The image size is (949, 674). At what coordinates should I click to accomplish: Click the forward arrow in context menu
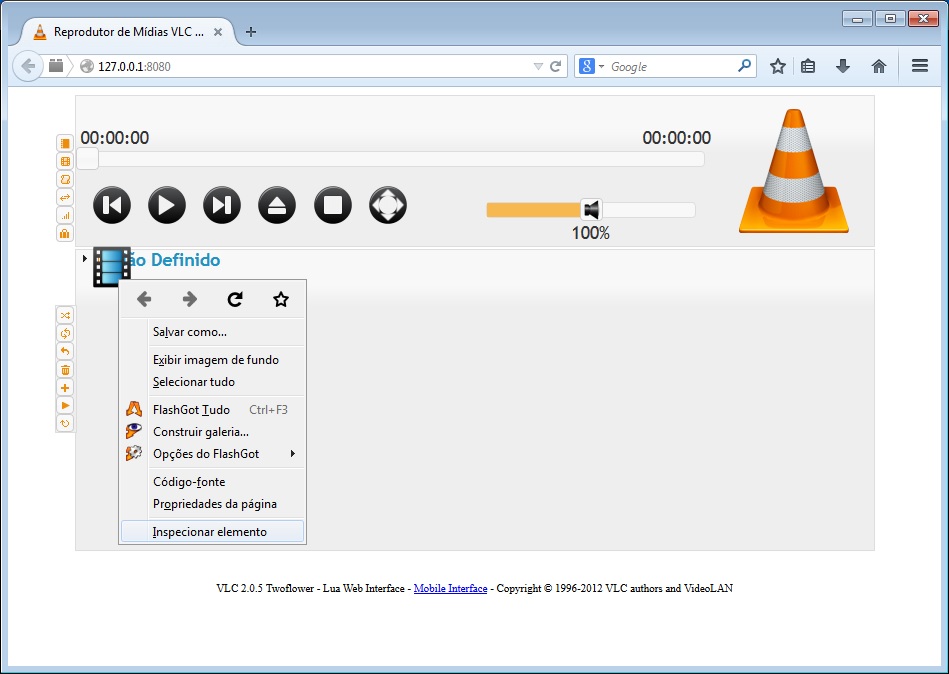point(189,299)
